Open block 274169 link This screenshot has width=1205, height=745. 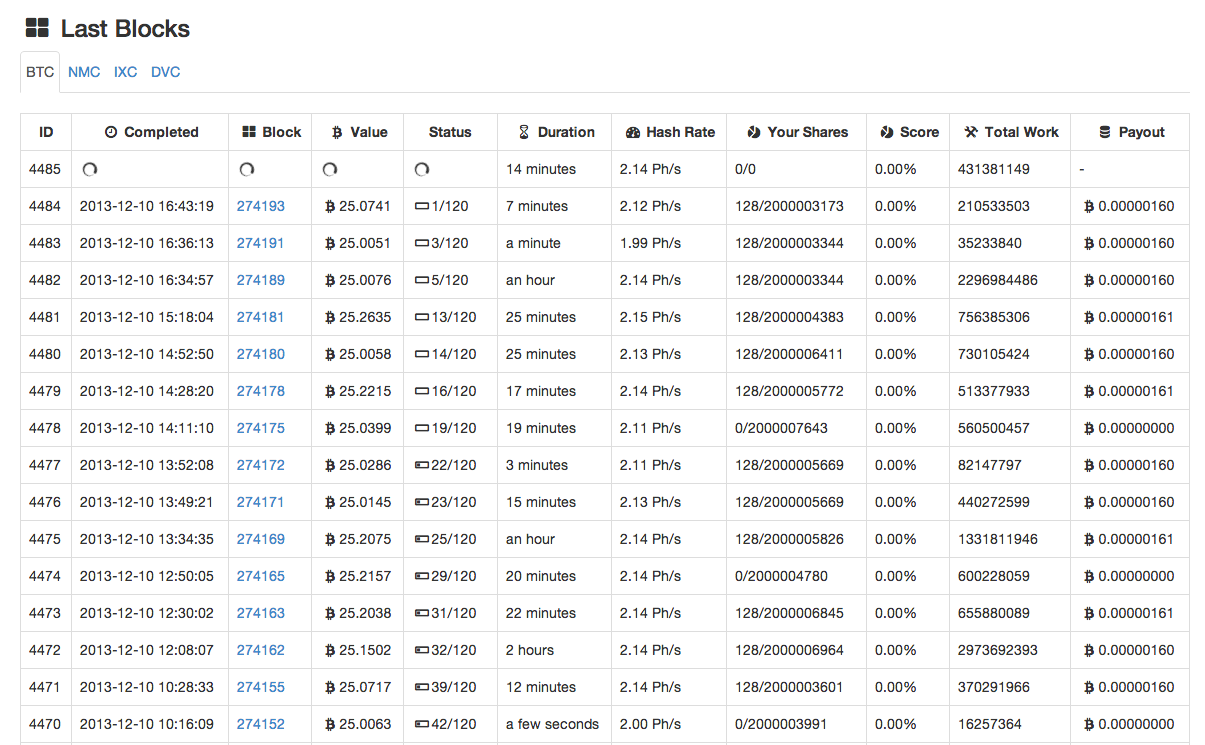(x=261, y=539)
